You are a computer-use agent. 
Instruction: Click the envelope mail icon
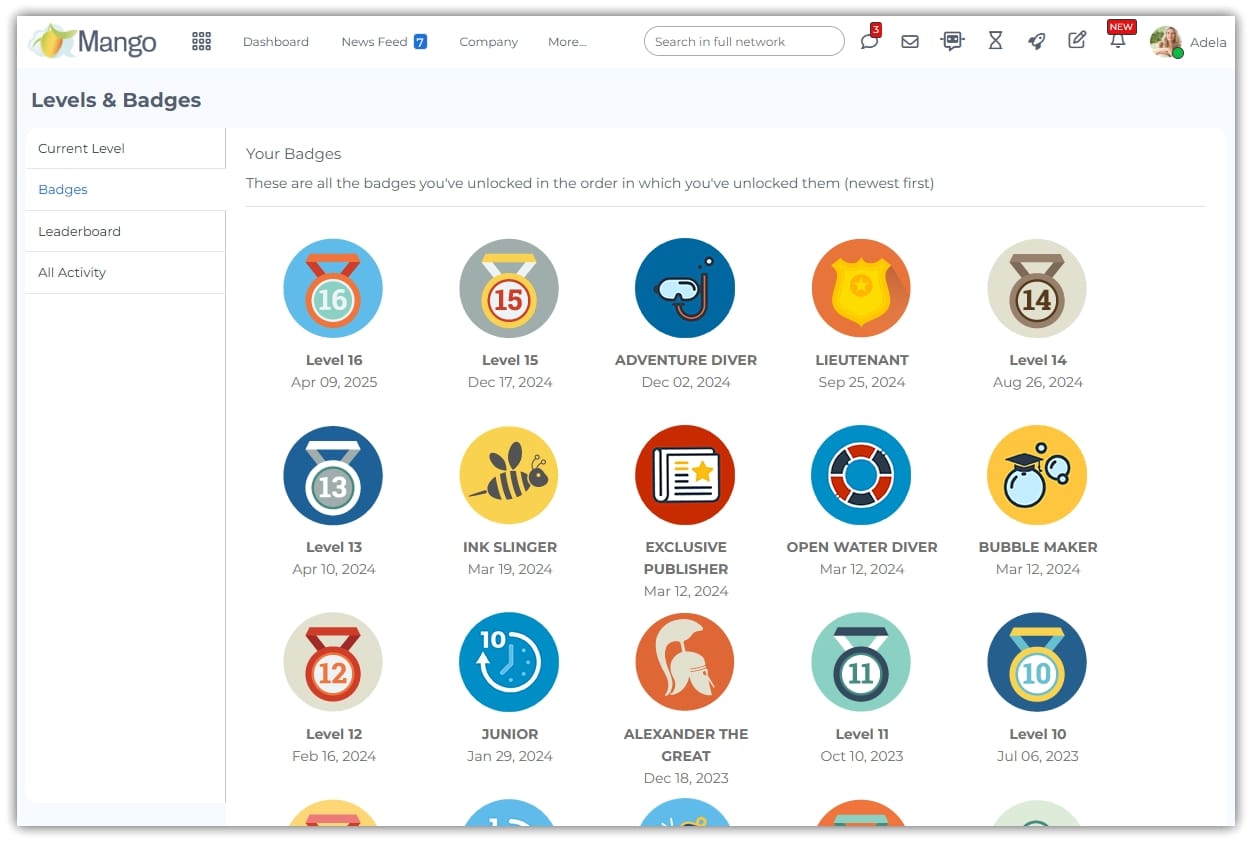coord(910,41)
